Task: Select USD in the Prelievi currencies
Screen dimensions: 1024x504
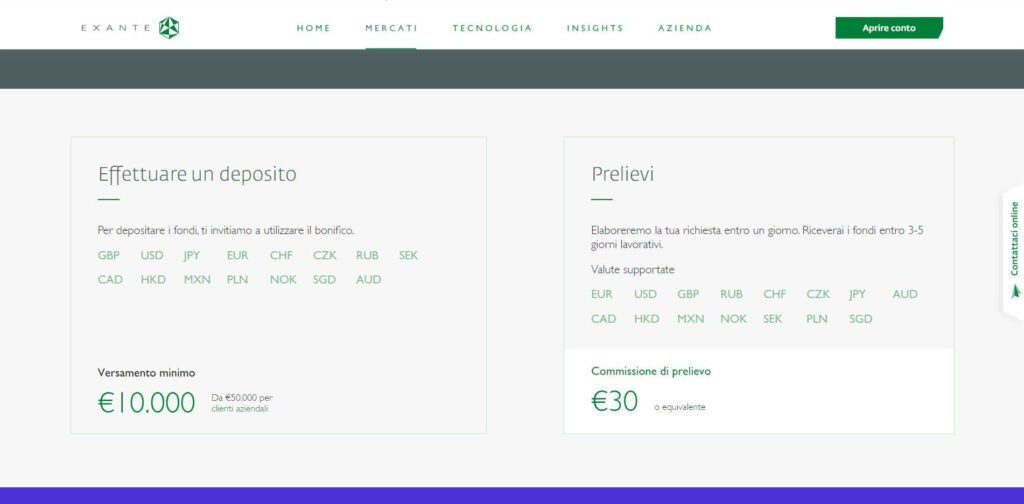Action: [x=645, y=294]
